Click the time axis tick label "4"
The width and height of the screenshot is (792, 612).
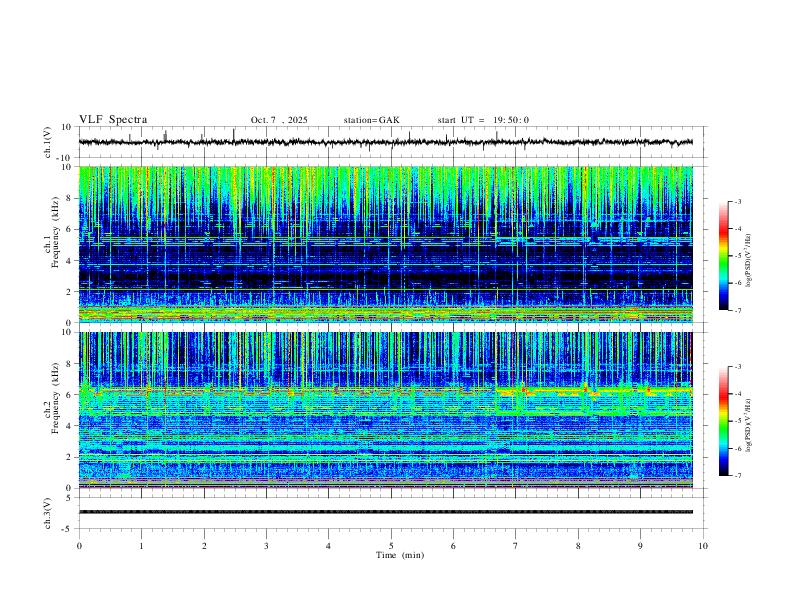329,546
